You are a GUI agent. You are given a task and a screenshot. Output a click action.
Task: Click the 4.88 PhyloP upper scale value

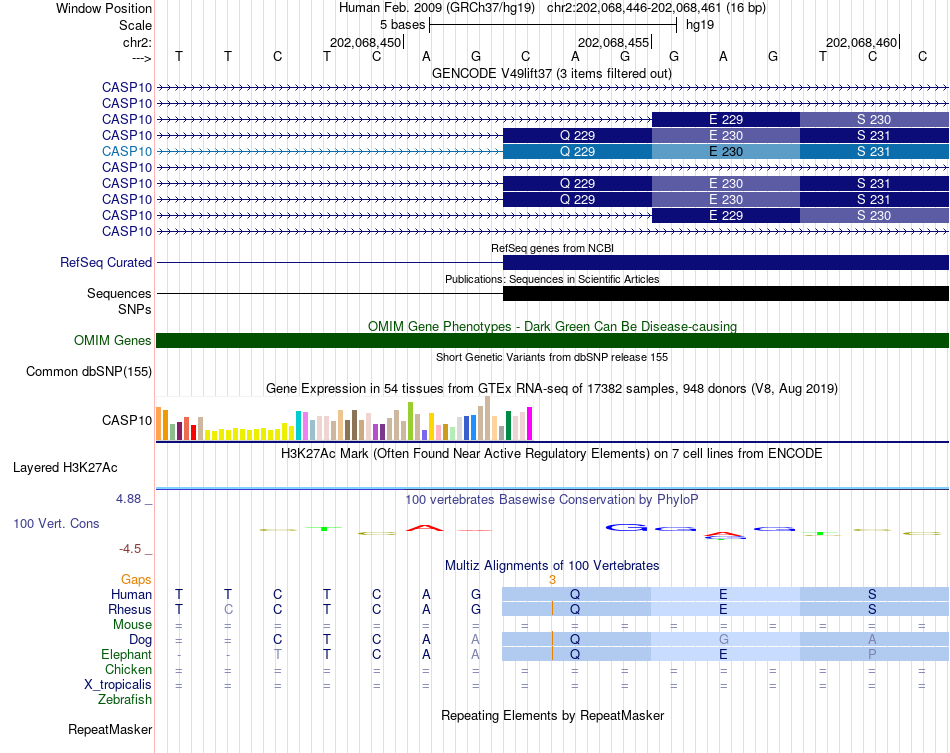128,499
